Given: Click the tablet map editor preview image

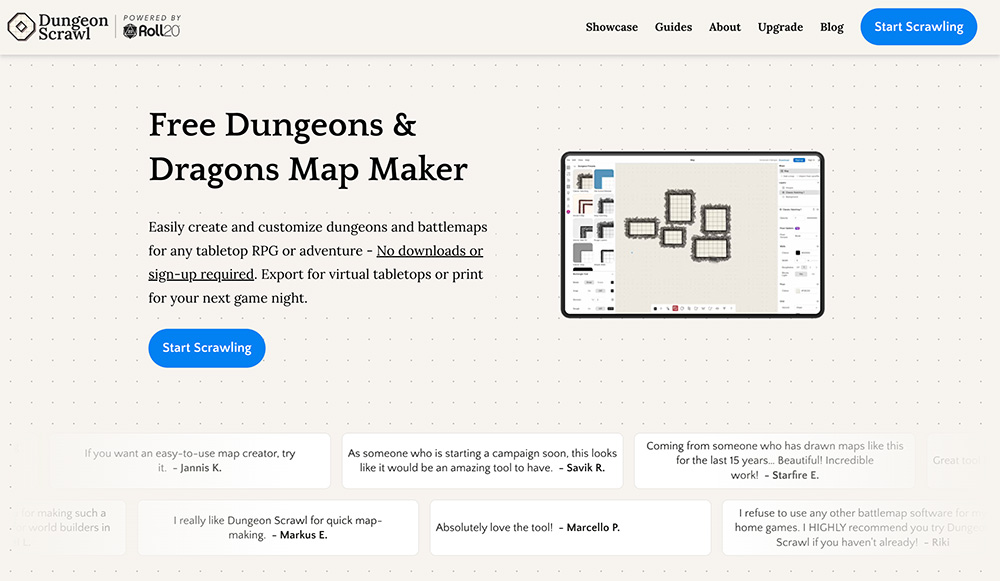Looking at the screenshot, I should tap(693, 235).
